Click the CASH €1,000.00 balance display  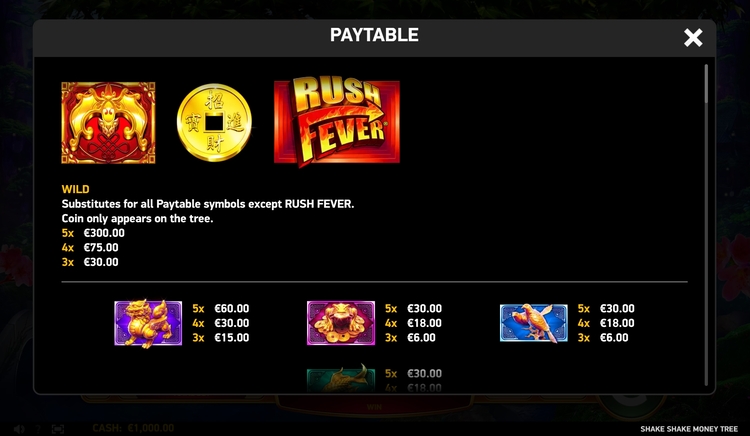[133, 428]
